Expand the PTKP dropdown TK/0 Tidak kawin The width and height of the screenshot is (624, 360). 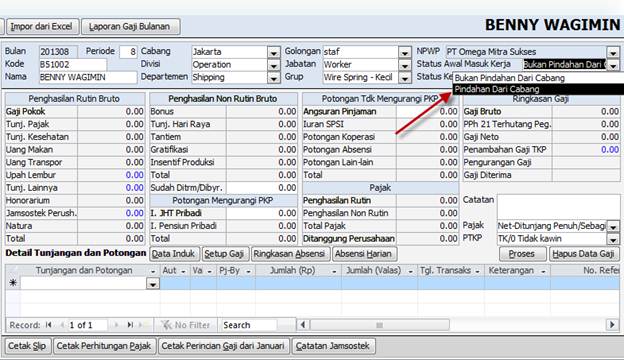coord(613,239)
